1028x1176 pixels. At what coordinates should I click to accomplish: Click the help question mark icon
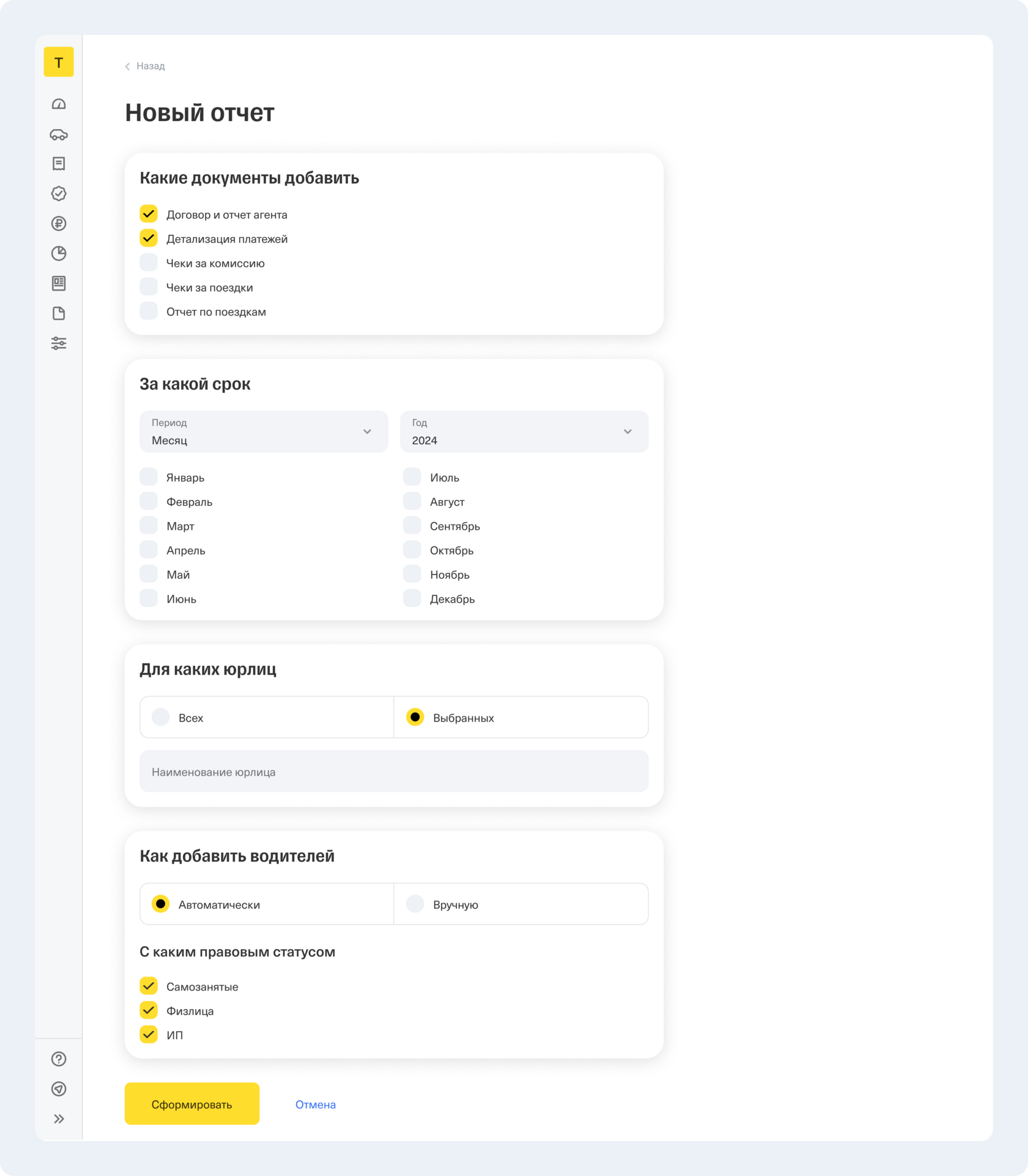pyautogui.click(x=59, y=1059)
